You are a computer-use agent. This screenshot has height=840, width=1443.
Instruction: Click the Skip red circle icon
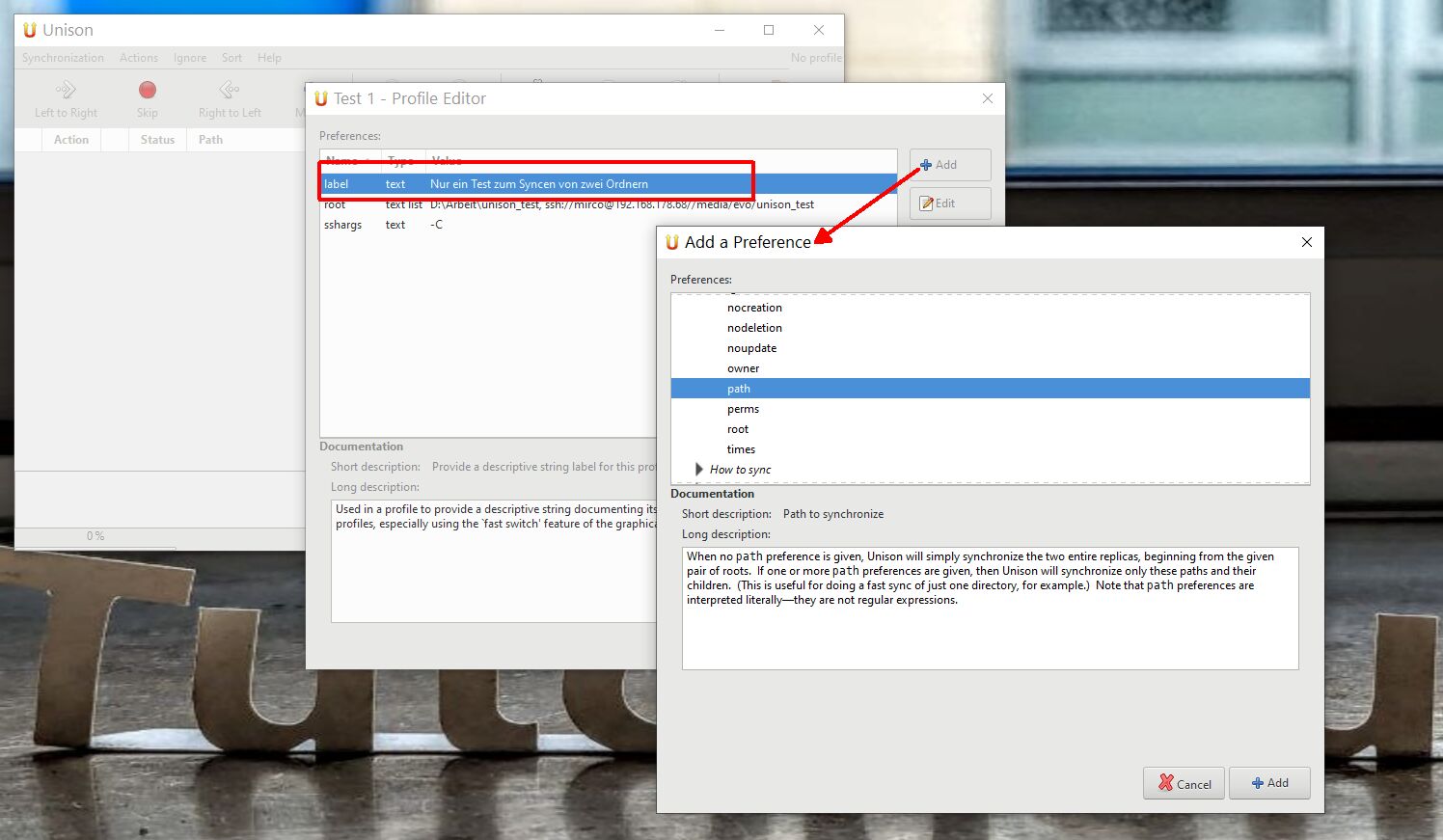pyautogui.click(x=147, y=91)
